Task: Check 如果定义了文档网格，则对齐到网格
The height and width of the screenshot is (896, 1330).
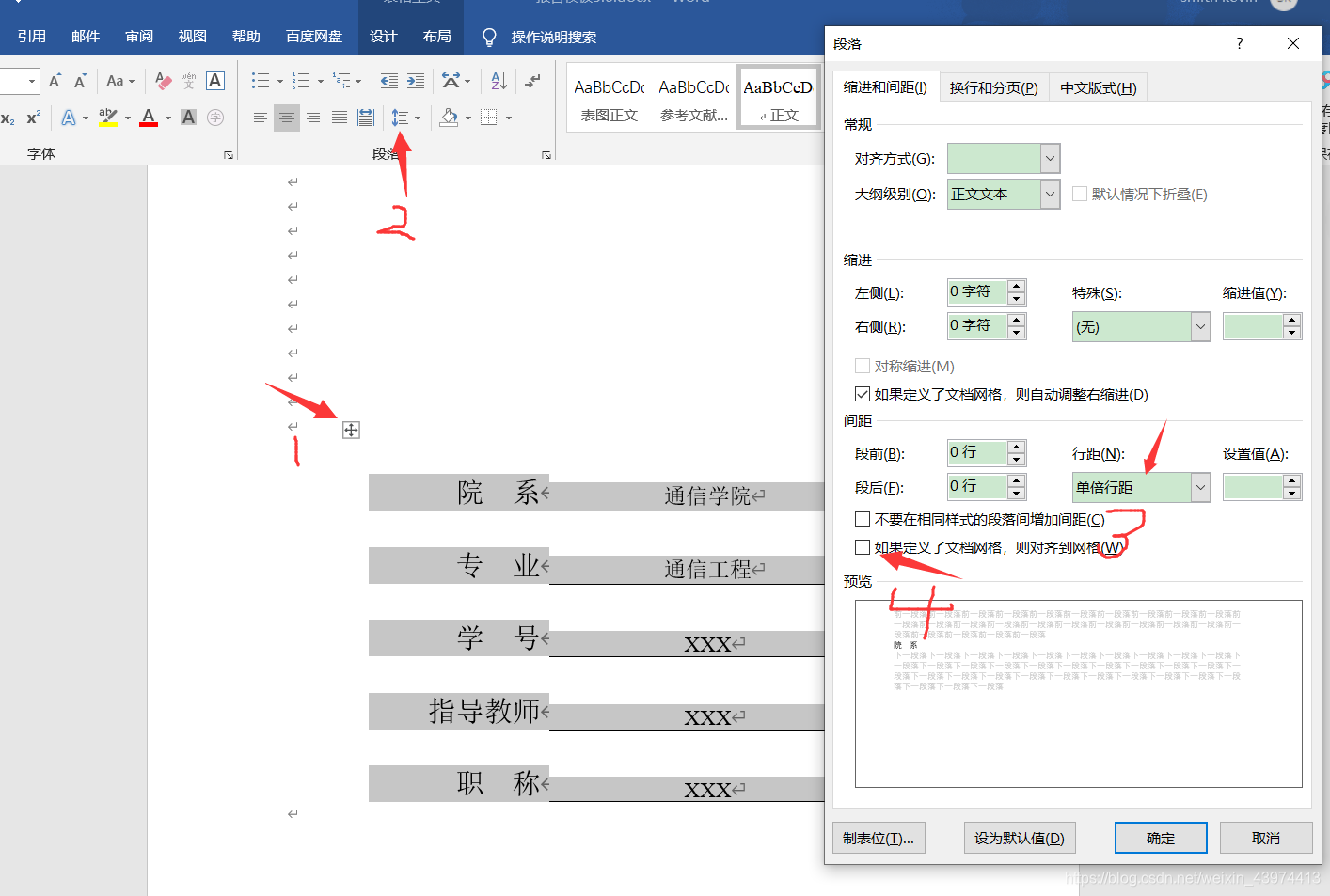Action: (863, 547)
